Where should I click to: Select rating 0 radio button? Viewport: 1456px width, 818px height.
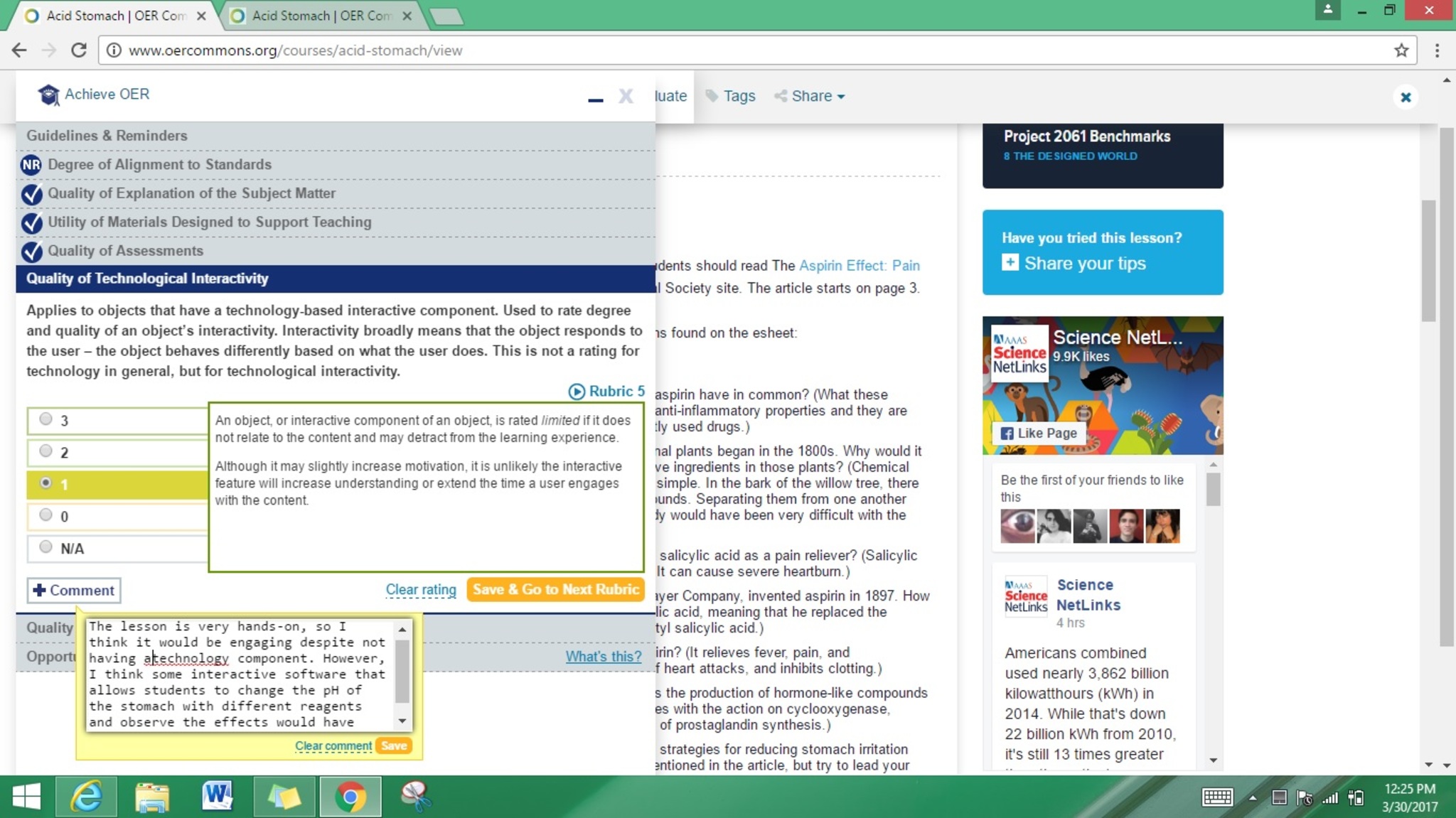pyautogui.click(x=46, y=515)
